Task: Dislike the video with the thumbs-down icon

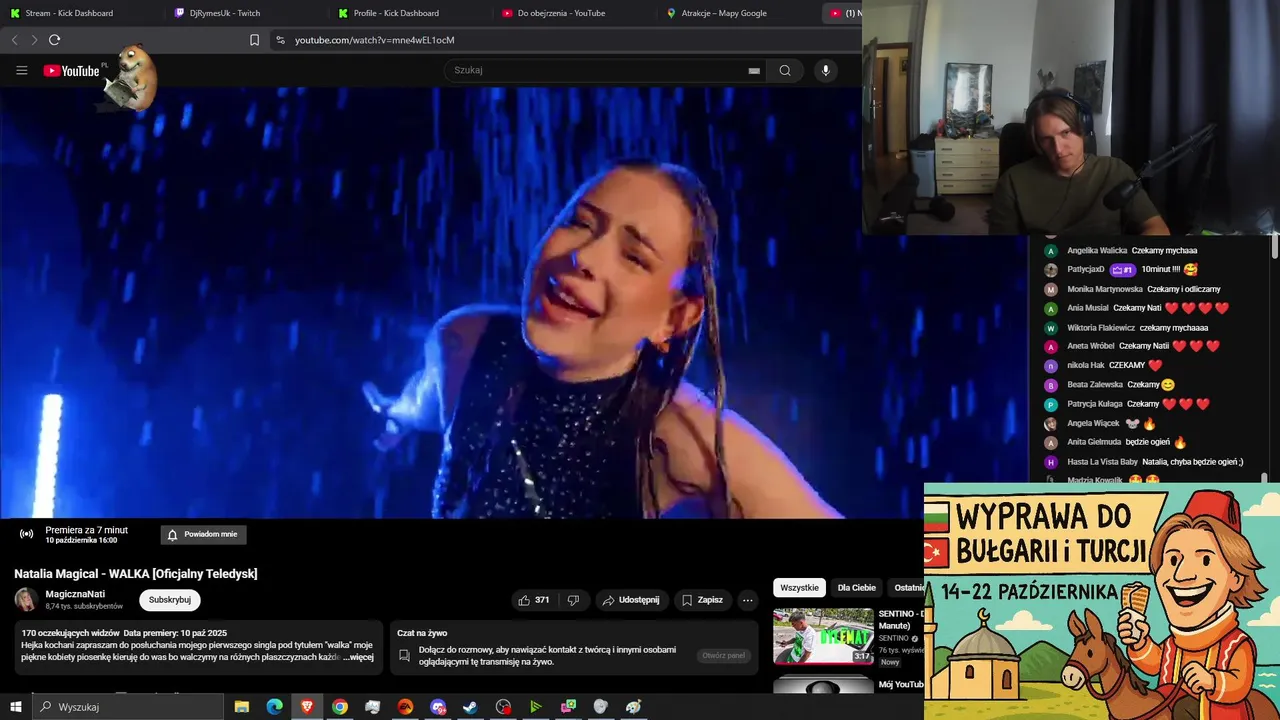Action: [573, 600]
